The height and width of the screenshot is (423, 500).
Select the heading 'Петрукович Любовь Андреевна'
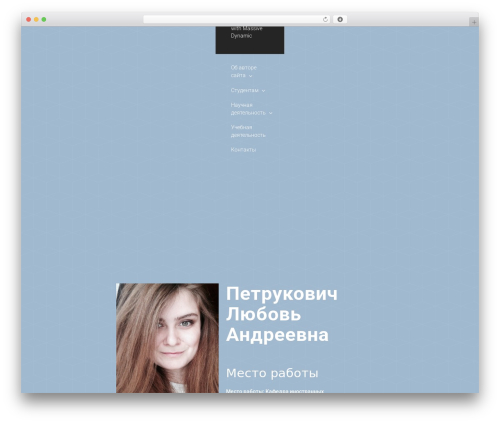[282, 314]
